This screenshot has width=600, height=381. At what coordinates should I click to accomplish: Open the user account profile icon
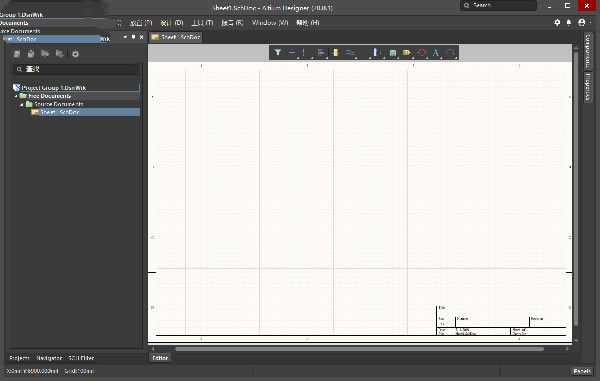pos(582,23)
